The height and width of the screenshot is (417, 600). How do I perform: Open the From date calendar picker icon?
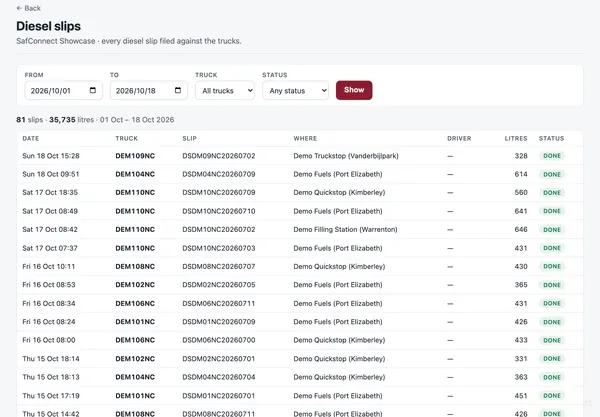pyautogui.click(x=93, y=90)
